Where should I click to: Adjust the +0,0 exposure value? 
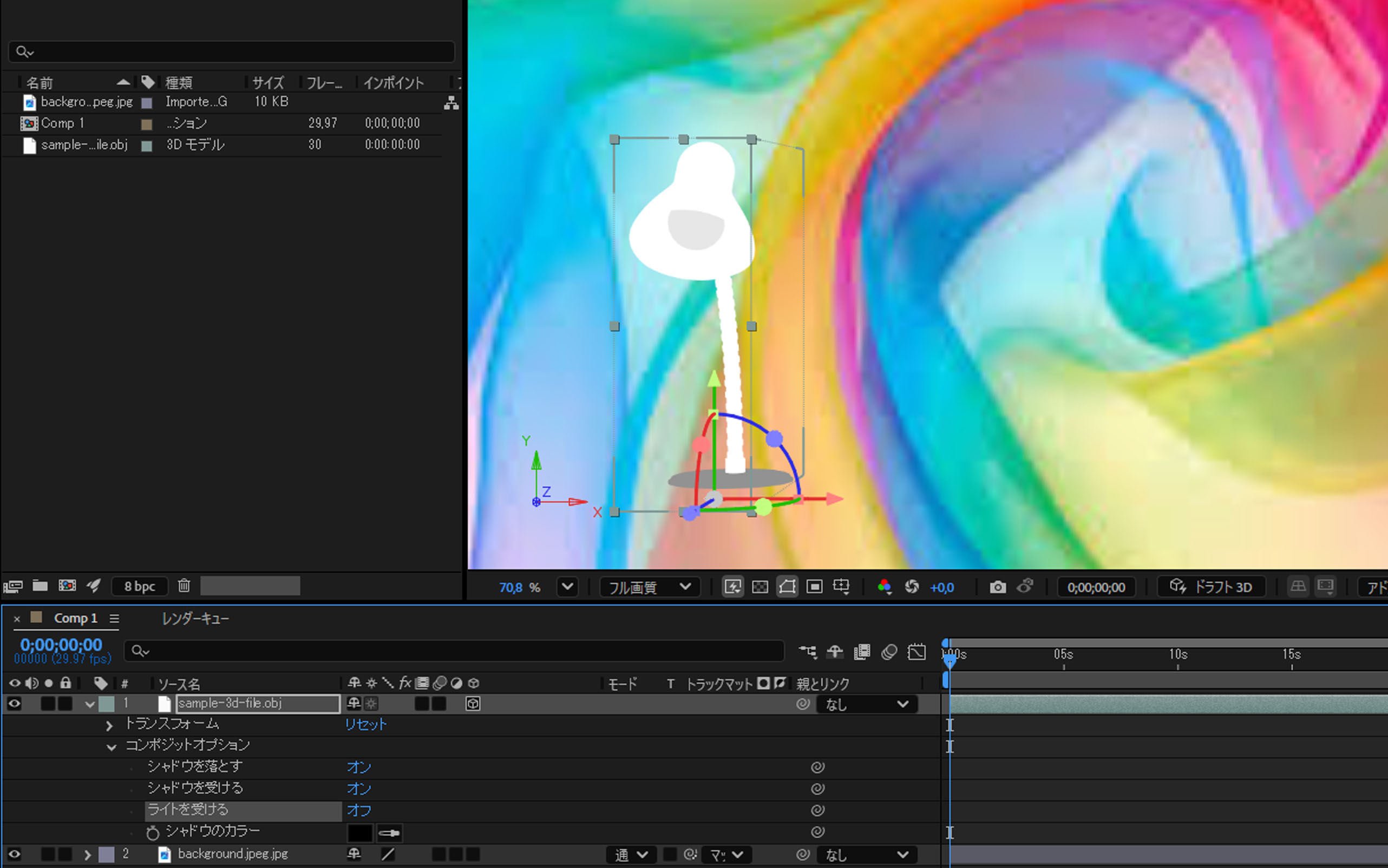942,587
